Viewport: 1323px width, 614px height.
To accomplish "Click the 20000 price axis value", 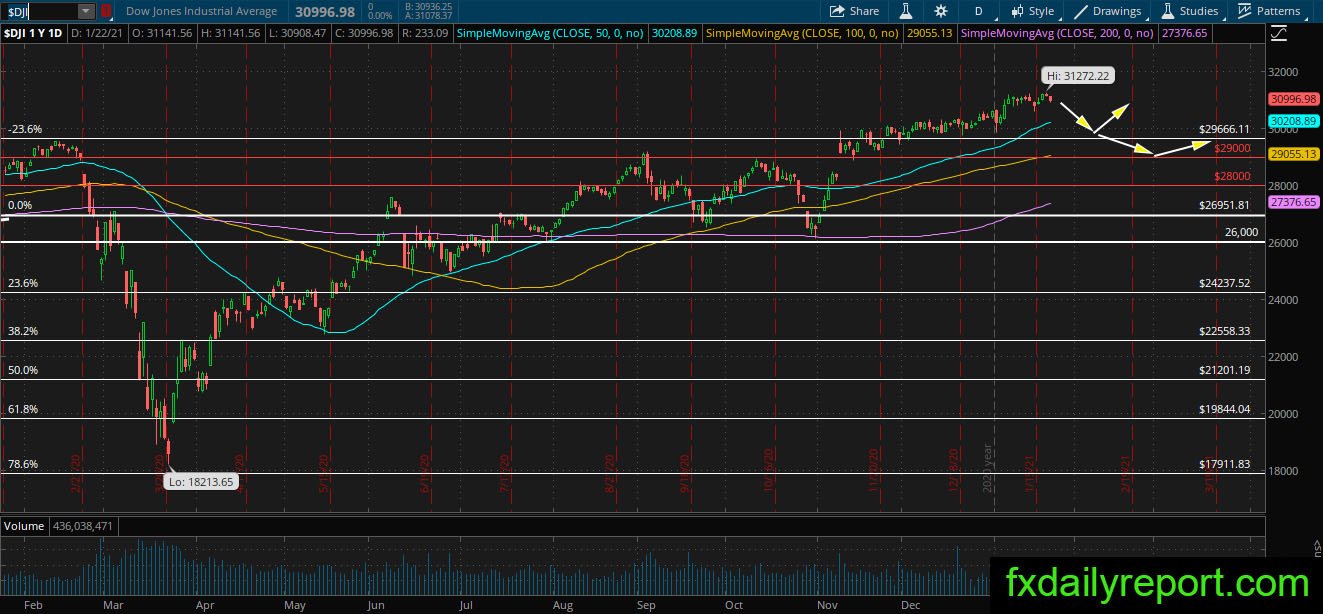I will [1283, 414].
